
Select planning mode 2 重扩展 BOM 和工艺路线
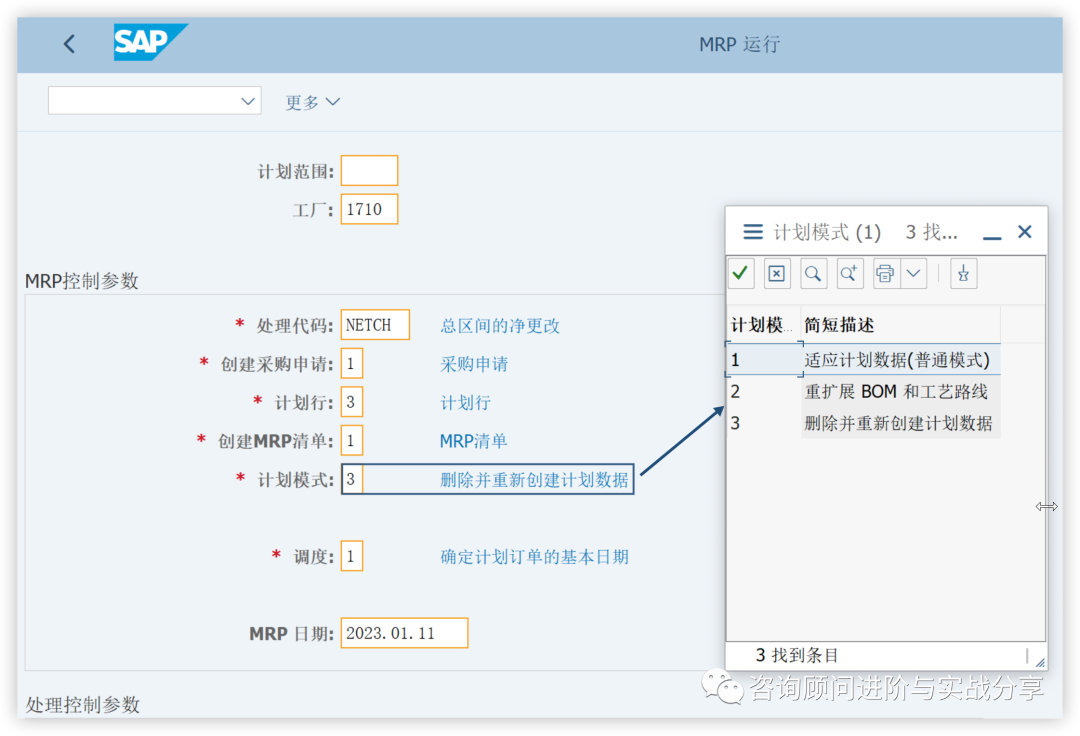(870, 391)
